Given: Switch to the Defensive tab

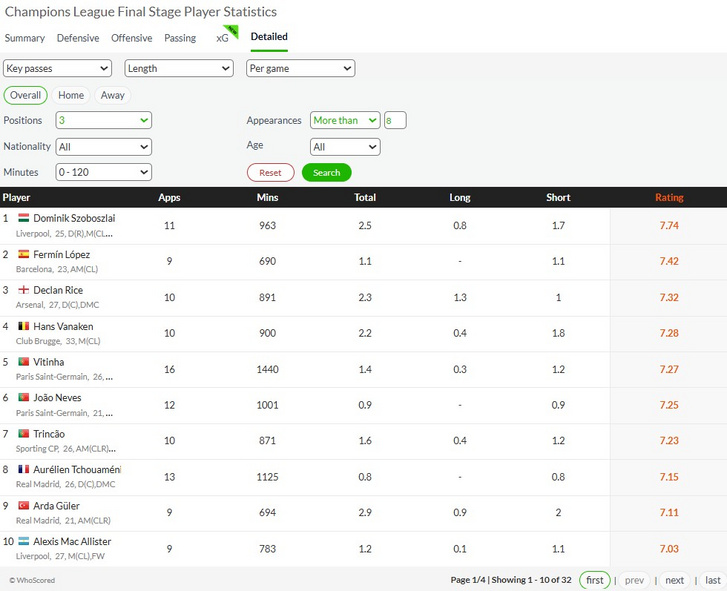Looking at the screenshot, I should pyautogui.click(x=78, y=38).
